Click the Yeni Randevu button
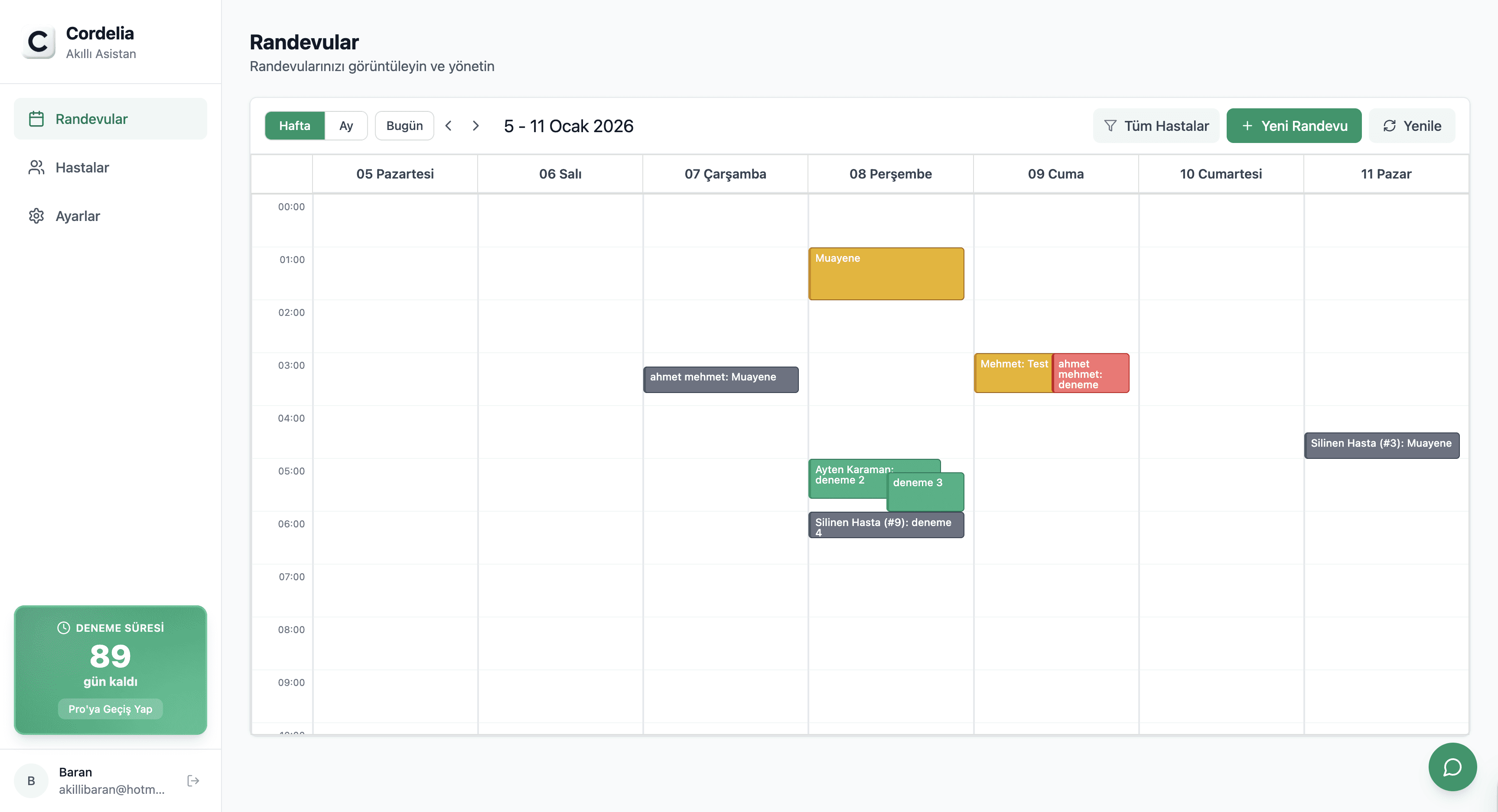 (1293, 126)
